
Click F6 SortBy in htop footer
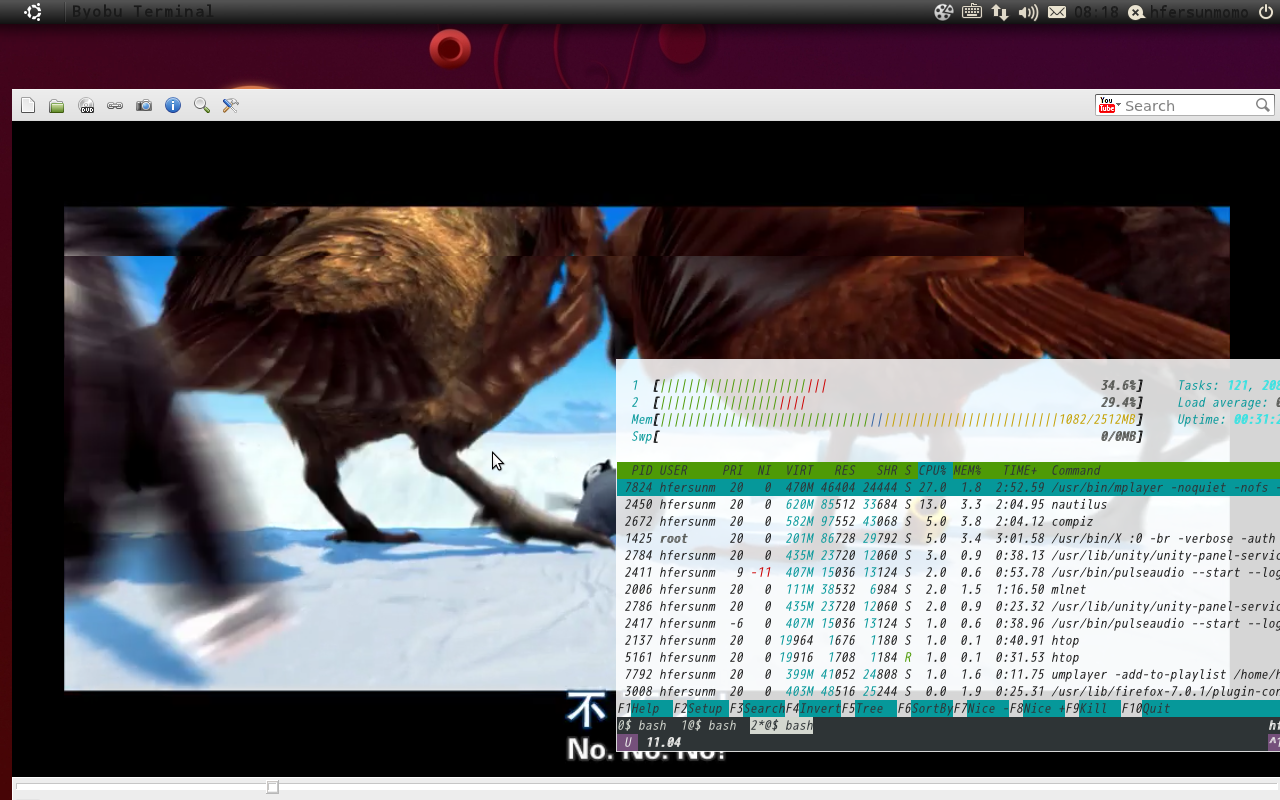pos(925,708)
